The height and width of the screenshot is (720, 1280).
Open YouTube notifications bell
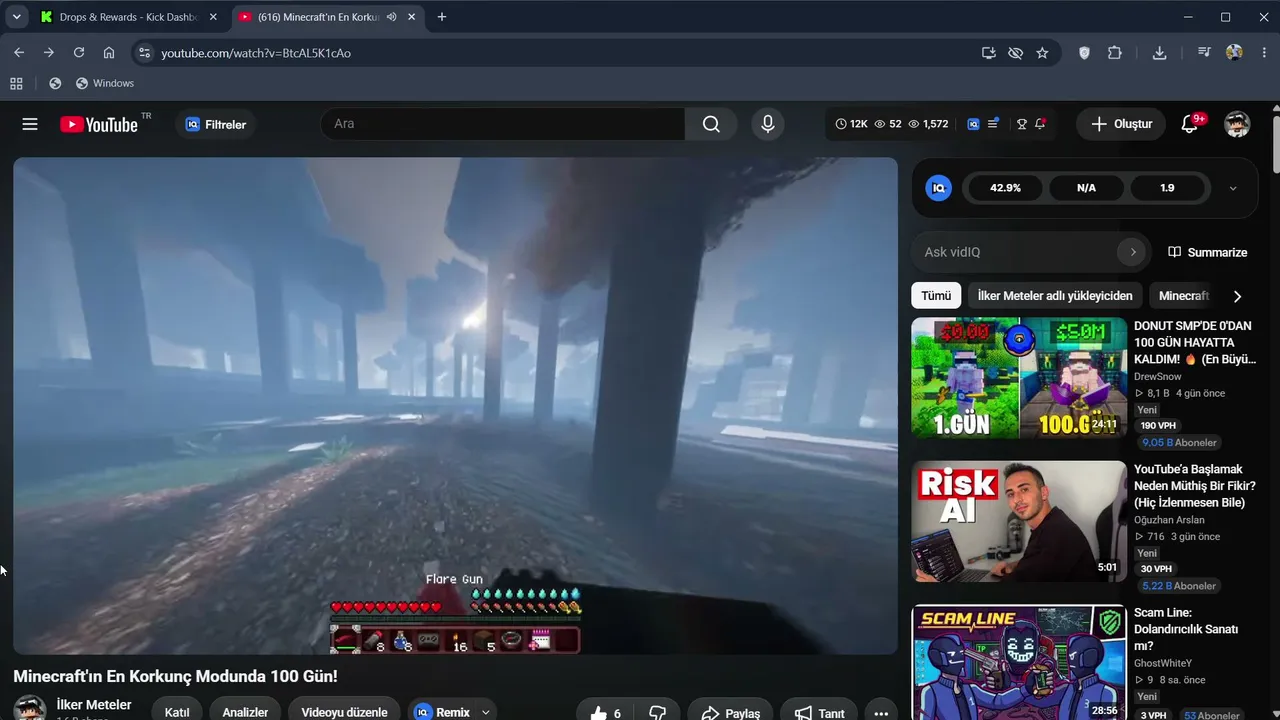point(1190,124)
